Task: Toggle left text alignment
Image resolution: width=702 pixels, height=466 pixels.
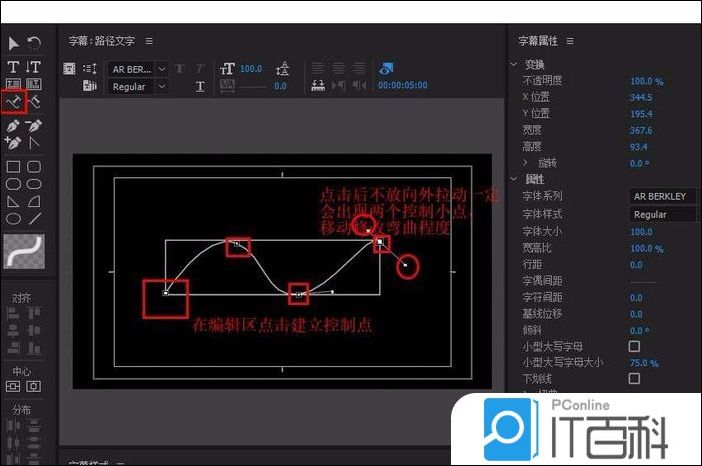Action: (x=318, y=68)
